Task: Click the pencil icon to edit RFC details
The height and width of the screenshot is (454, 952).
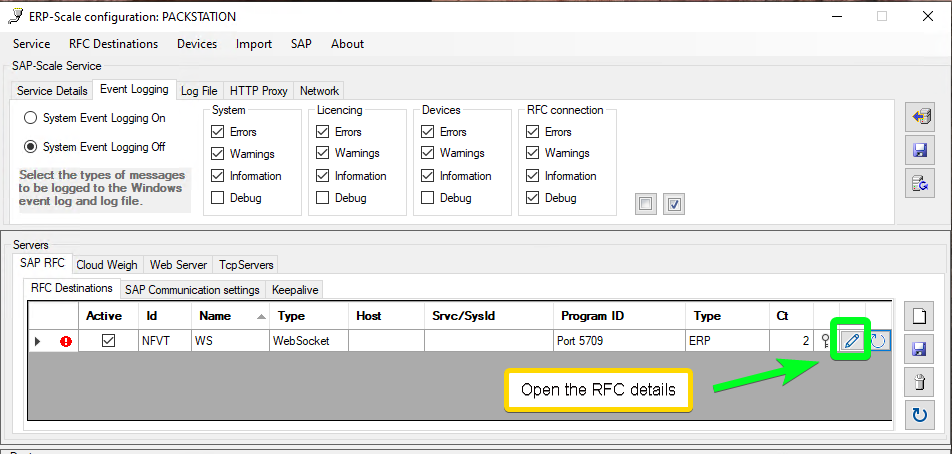Action: [852, 341]
